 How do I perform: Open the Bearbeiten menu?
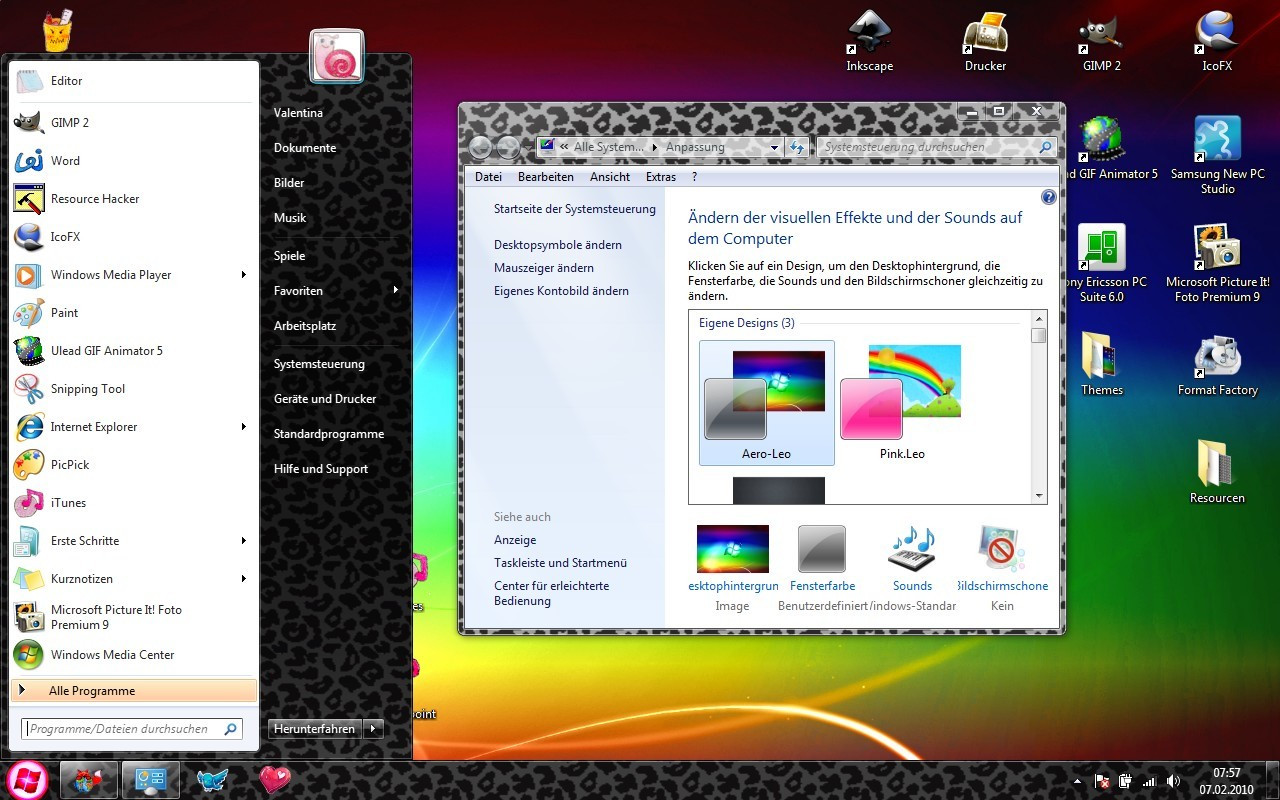pos(546,177)
